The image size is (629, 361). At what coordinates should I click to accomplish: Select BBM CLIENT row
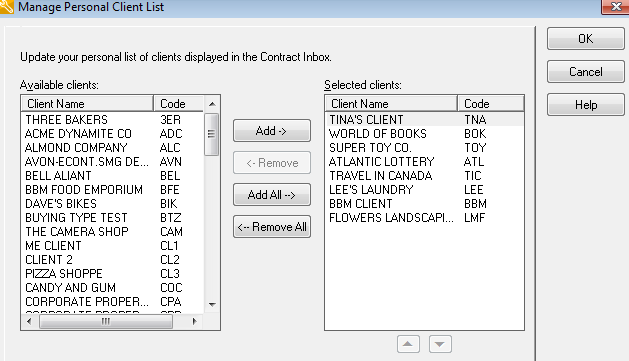pos(424,204)
